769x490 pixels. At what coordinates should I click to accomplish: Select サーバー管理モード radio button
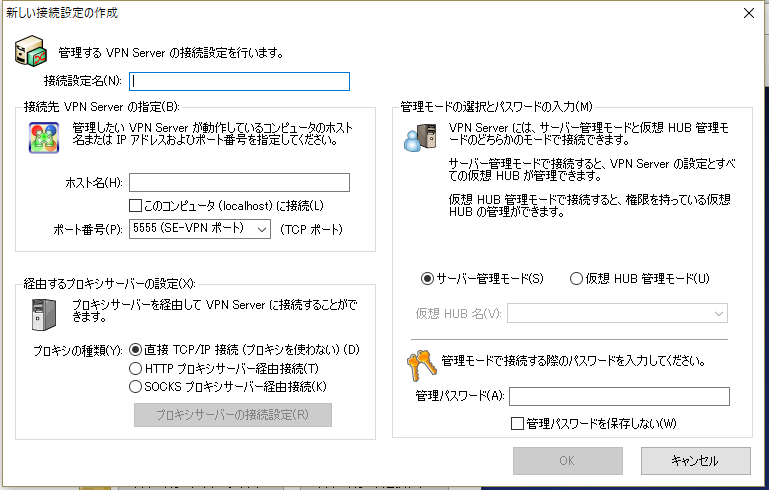pyautogui.click(x=428, y=279)
